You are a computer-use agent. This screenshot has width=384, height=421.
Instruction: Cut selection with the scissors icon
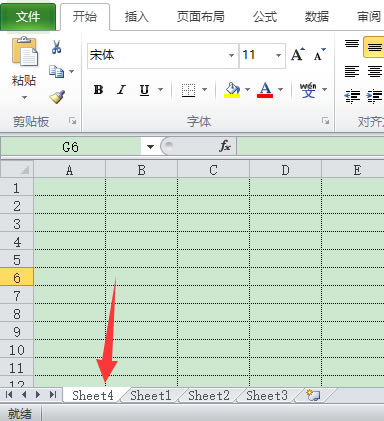coord(56,47)
